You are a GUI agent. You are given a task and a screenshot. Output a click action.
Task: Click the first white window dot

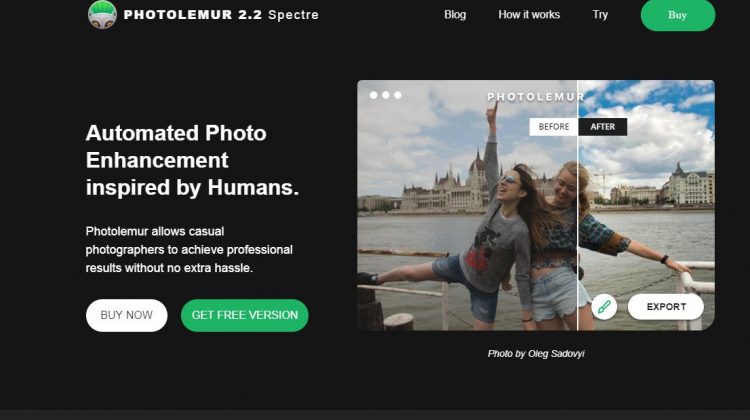[x=374, y=95]
